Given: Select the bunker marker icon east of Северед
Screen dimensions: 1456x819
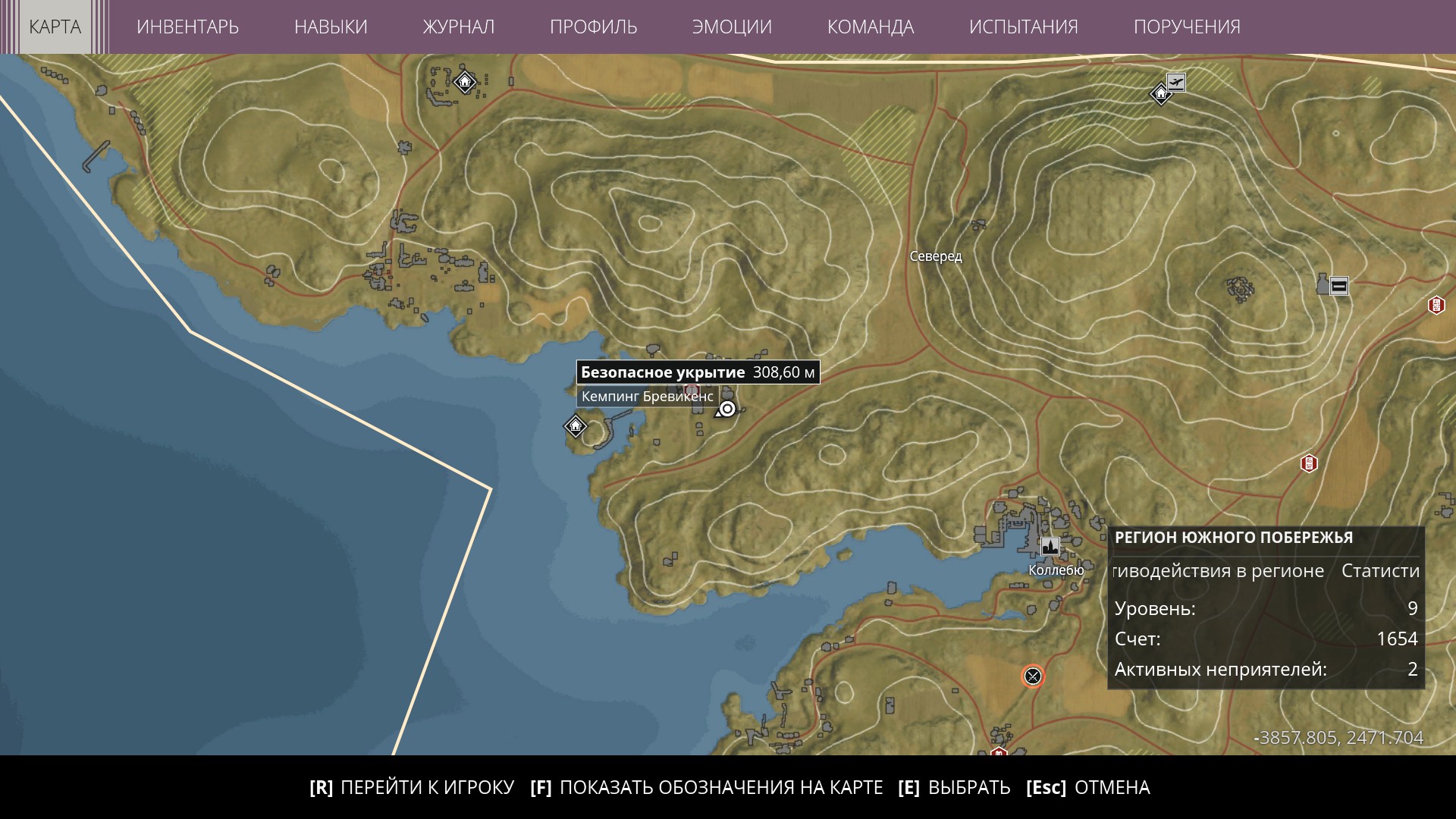Looking at the screenshot, I should click(1339, 287).
